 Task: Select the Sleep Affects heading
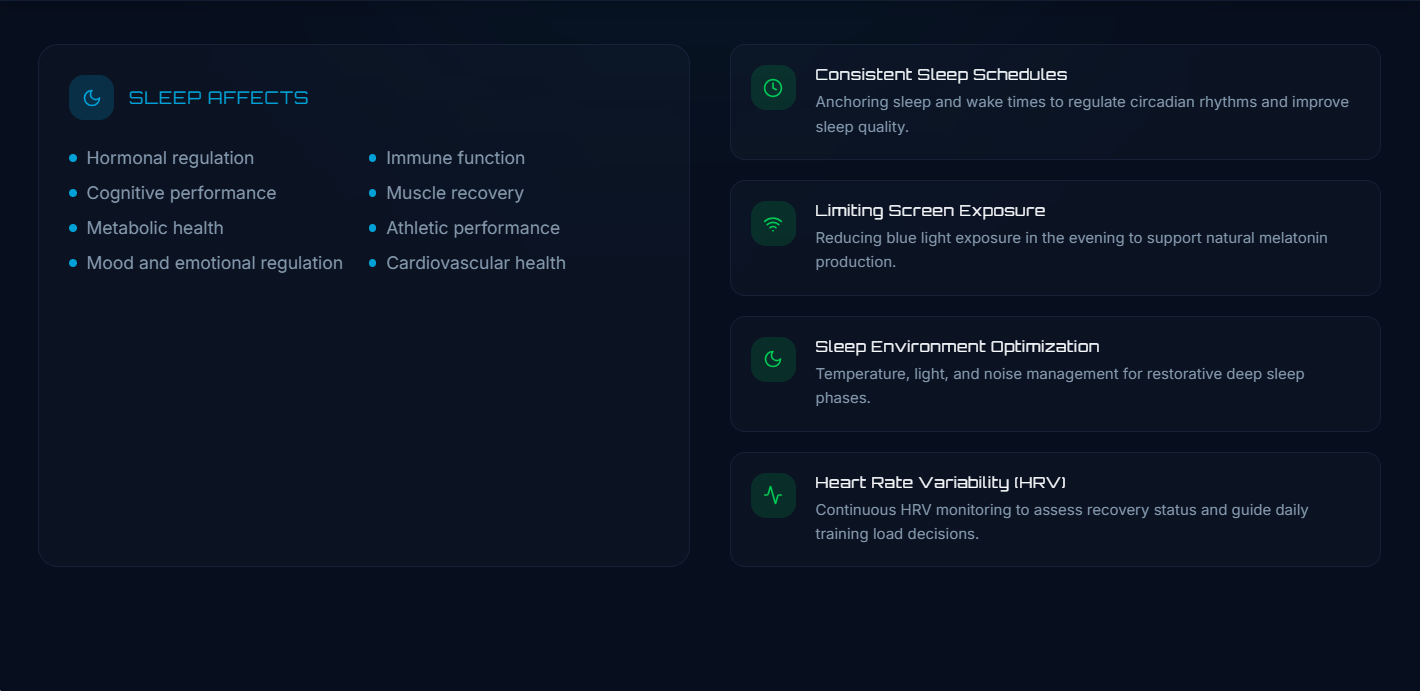click(219, 98)
